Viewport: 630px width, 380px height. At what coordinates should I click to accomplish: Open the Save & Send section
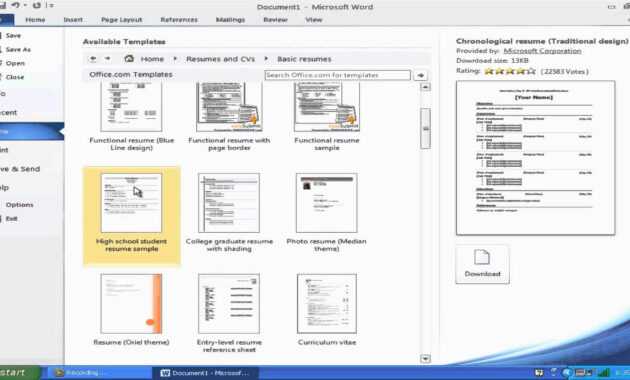coord(20,169)
